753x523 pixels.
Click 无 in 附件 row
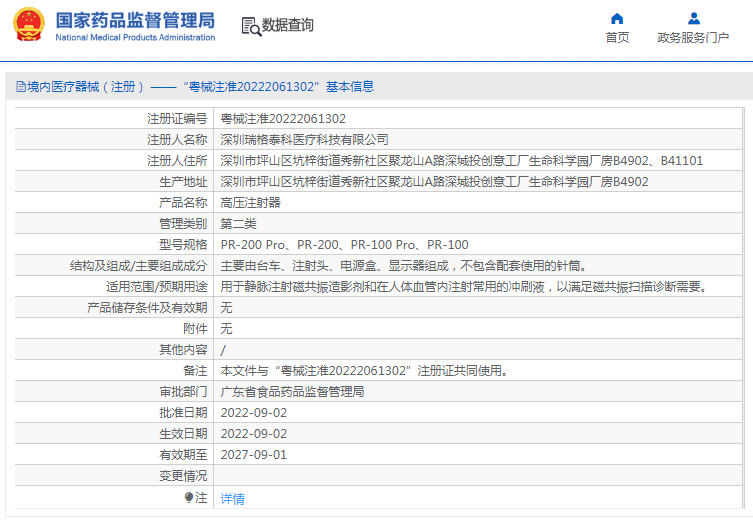pyautogui.click(x=226, y=329)
